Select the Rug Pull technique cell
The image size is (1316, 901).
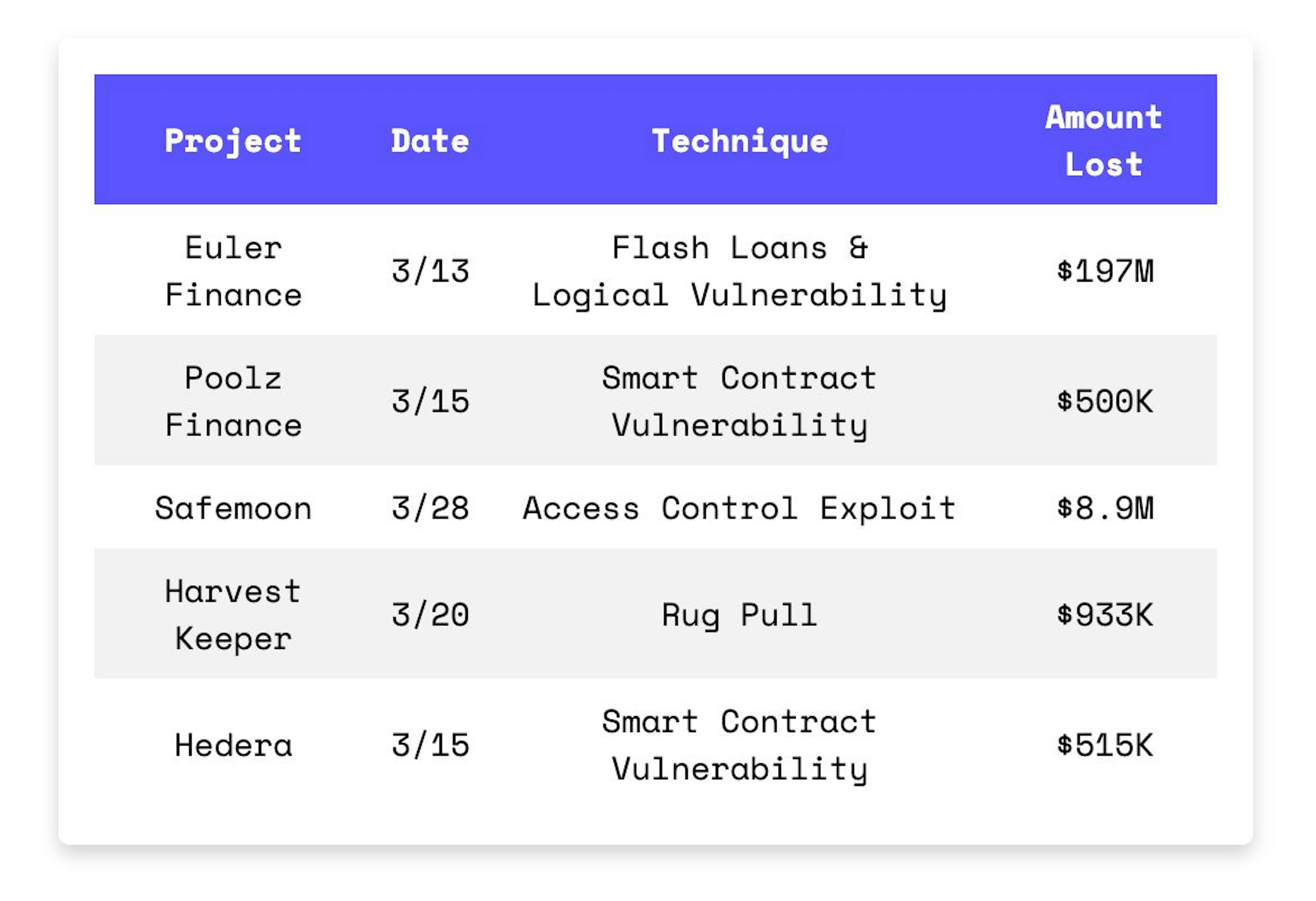click(740, 615)
